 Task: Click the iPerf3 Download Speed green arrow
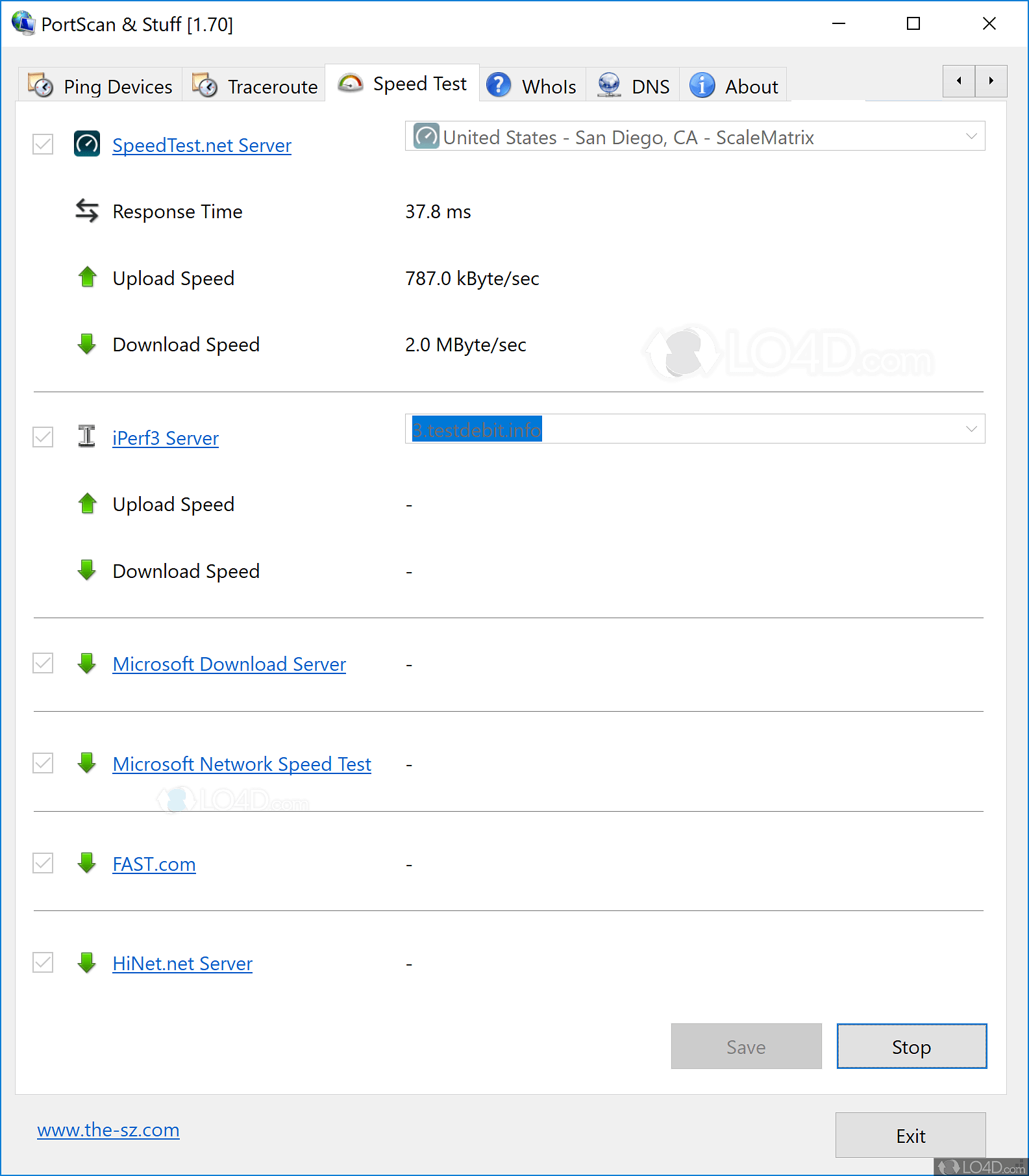click(x=87, y=569)
